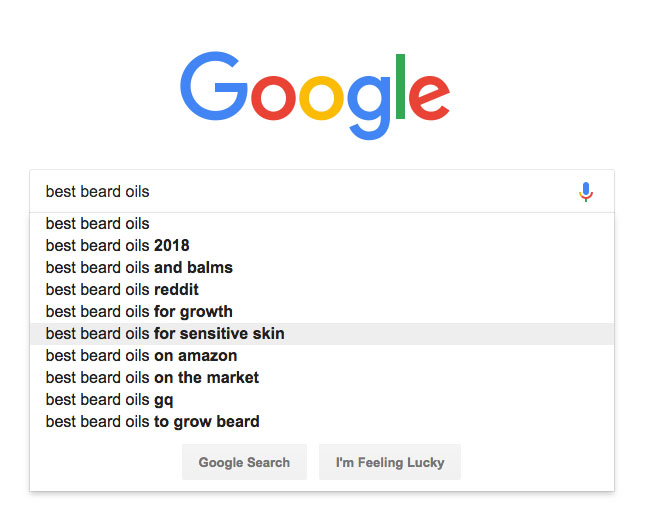
Task: Click the lowercase blue g in Google logo
Action: click(369, 108)
